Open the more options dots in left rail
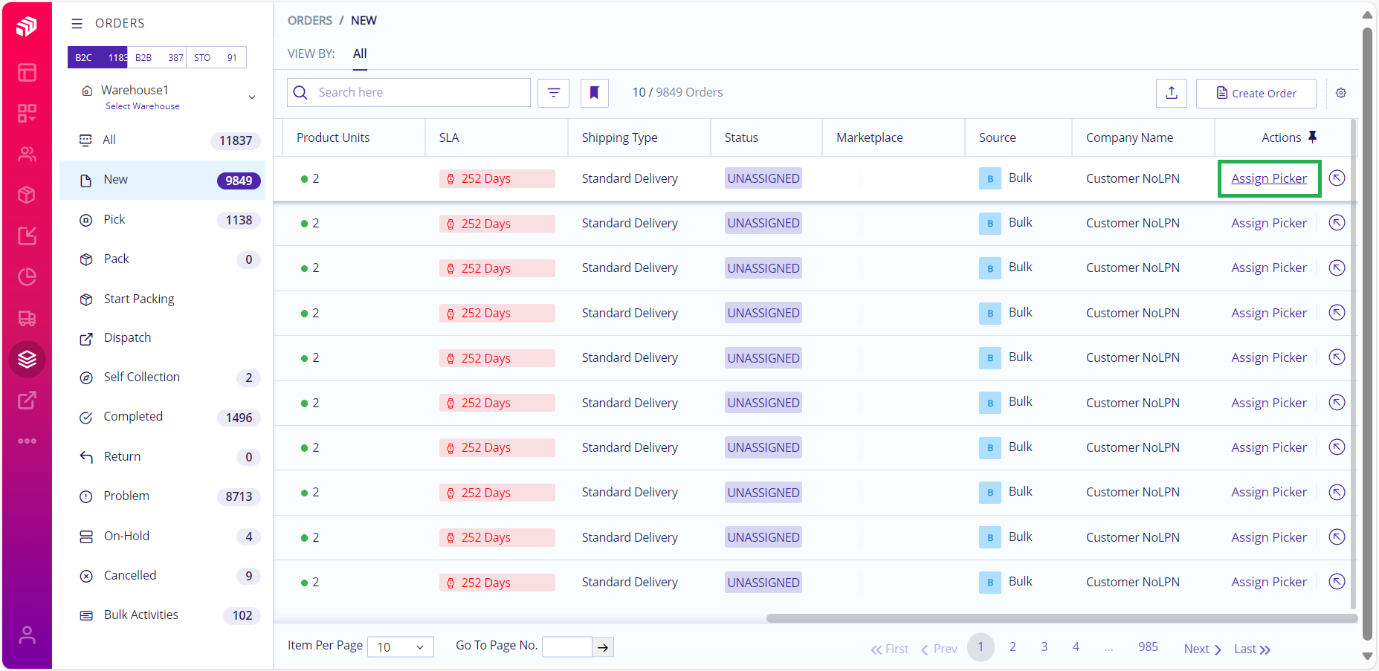This screenshot has height=671, width=1379. click(x=27, y=440)
